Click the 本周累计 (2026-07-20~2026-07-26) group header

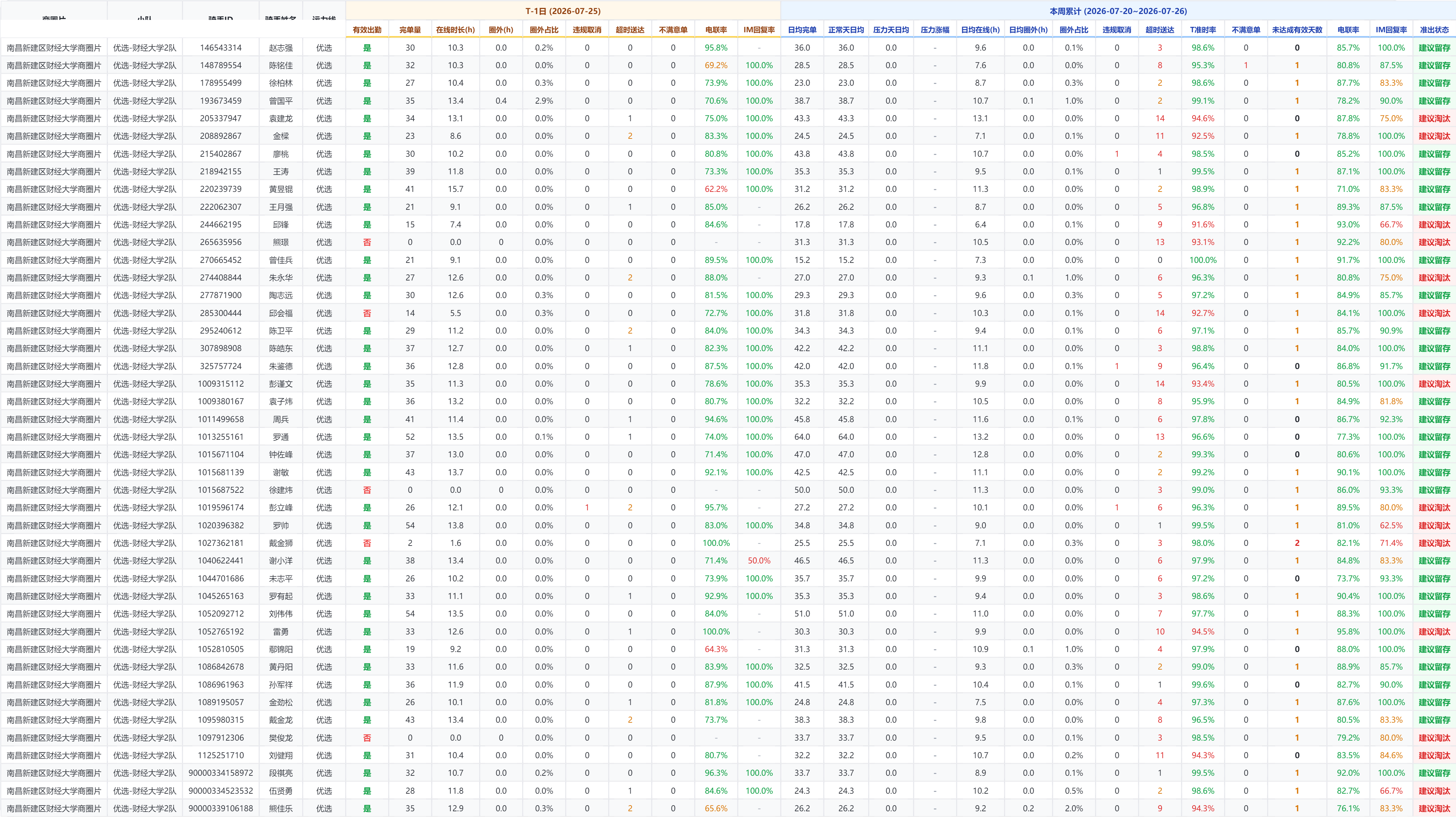(x=1118, y=11)
